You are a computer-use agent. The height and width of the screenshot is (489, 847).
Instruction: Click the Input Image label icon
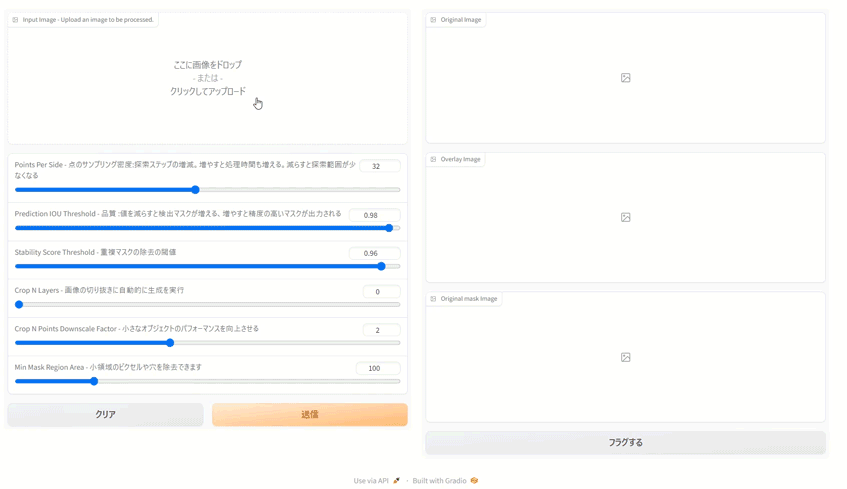click(15, 20)
